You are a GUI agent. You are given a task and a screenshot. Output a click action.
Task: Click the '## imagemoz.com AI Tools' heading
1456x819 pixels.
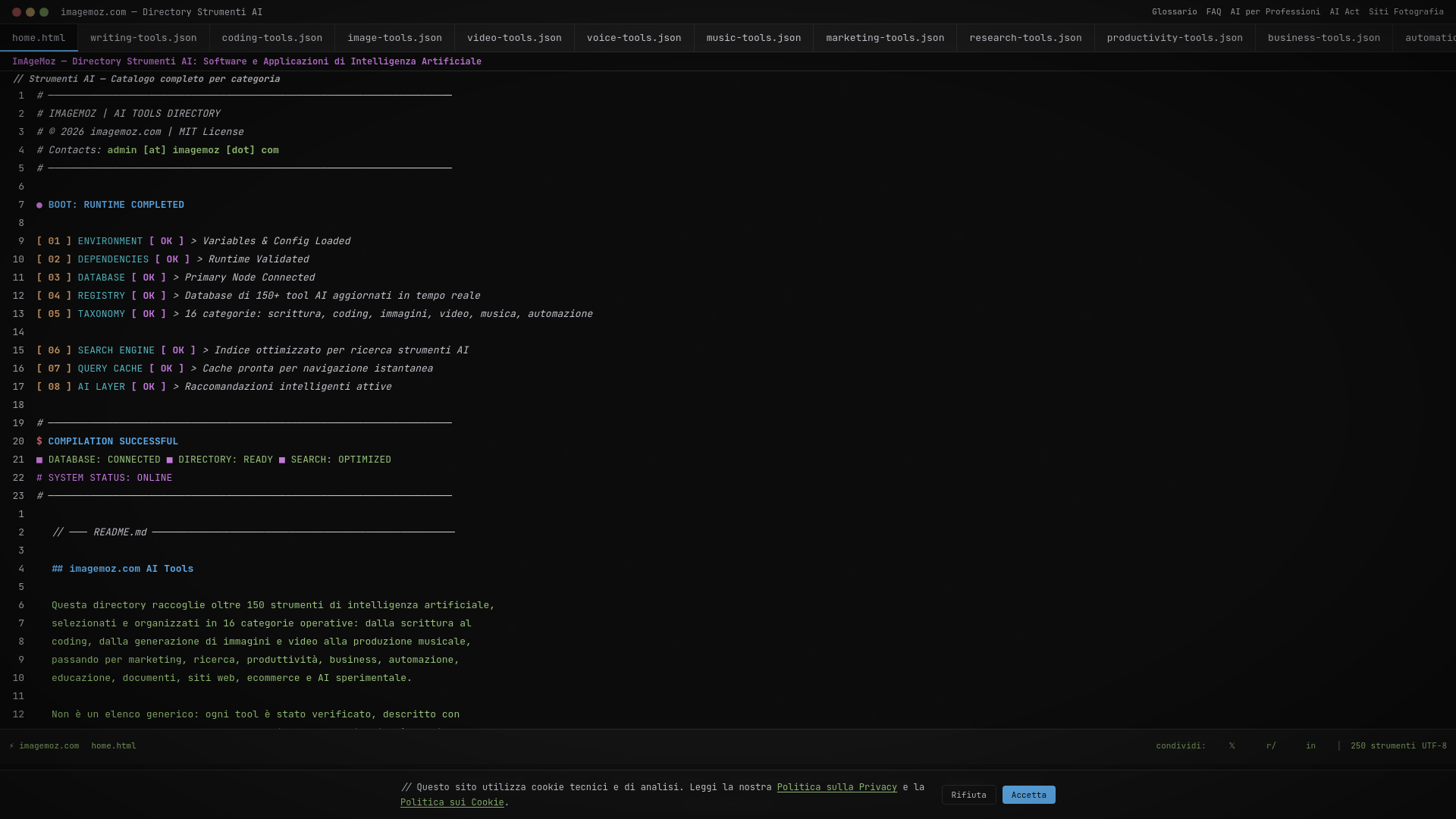pos(123,569)
